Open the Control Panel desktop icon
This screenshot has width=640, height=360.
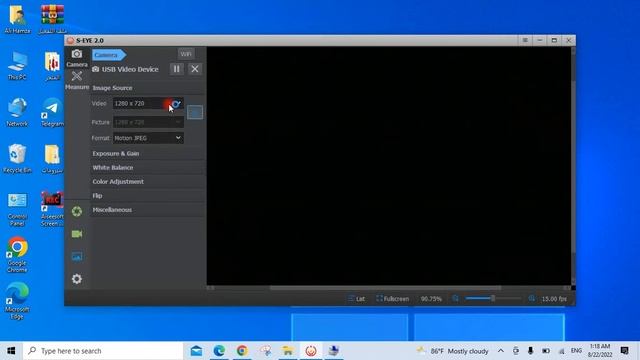coord(17,209)
